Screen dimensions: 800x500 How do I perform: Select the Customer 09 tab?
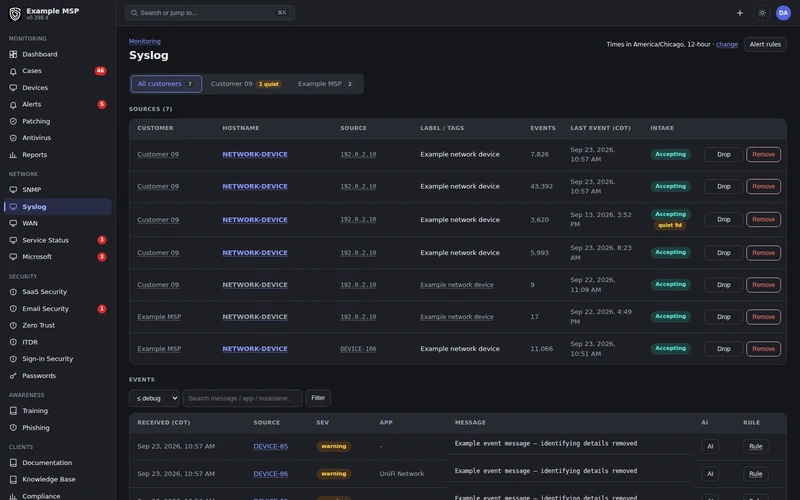245,84
